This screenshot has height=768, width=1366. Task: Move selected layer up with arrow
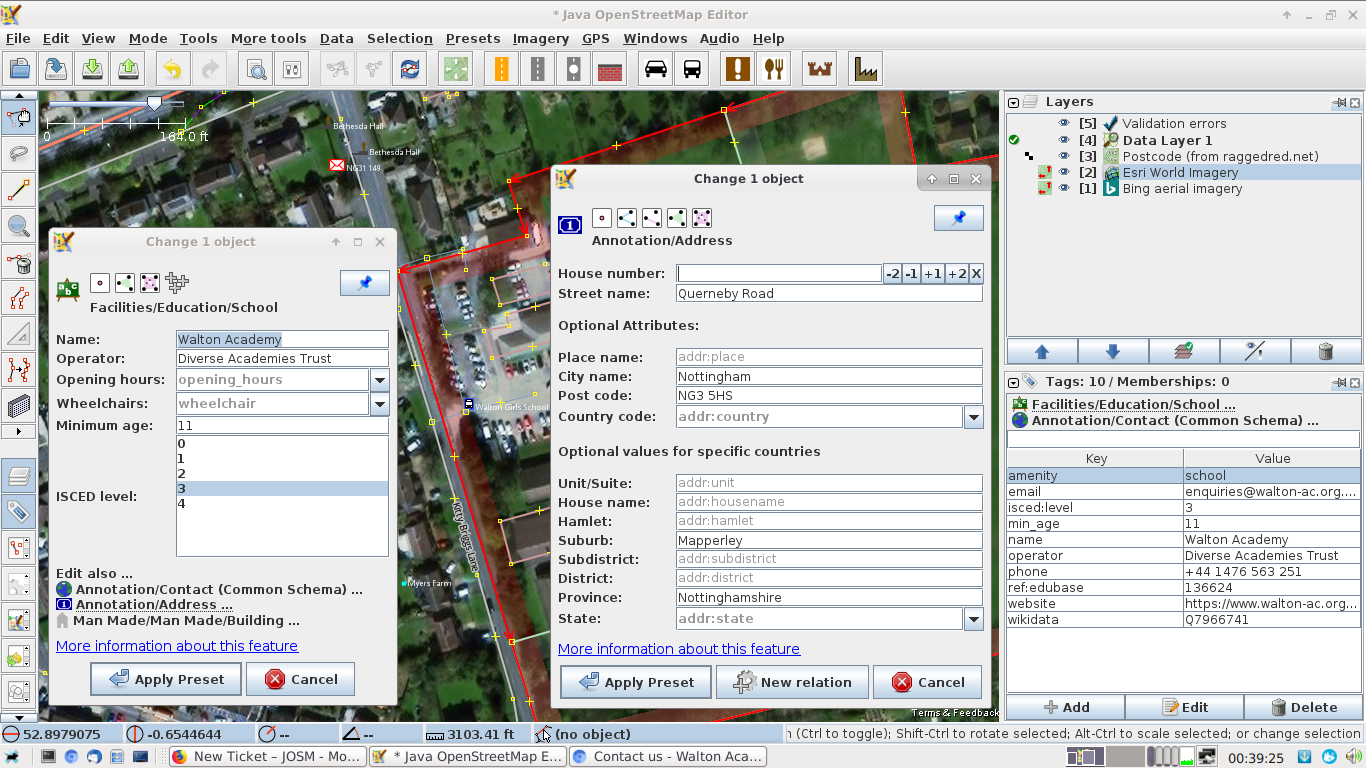point(1041,351)
